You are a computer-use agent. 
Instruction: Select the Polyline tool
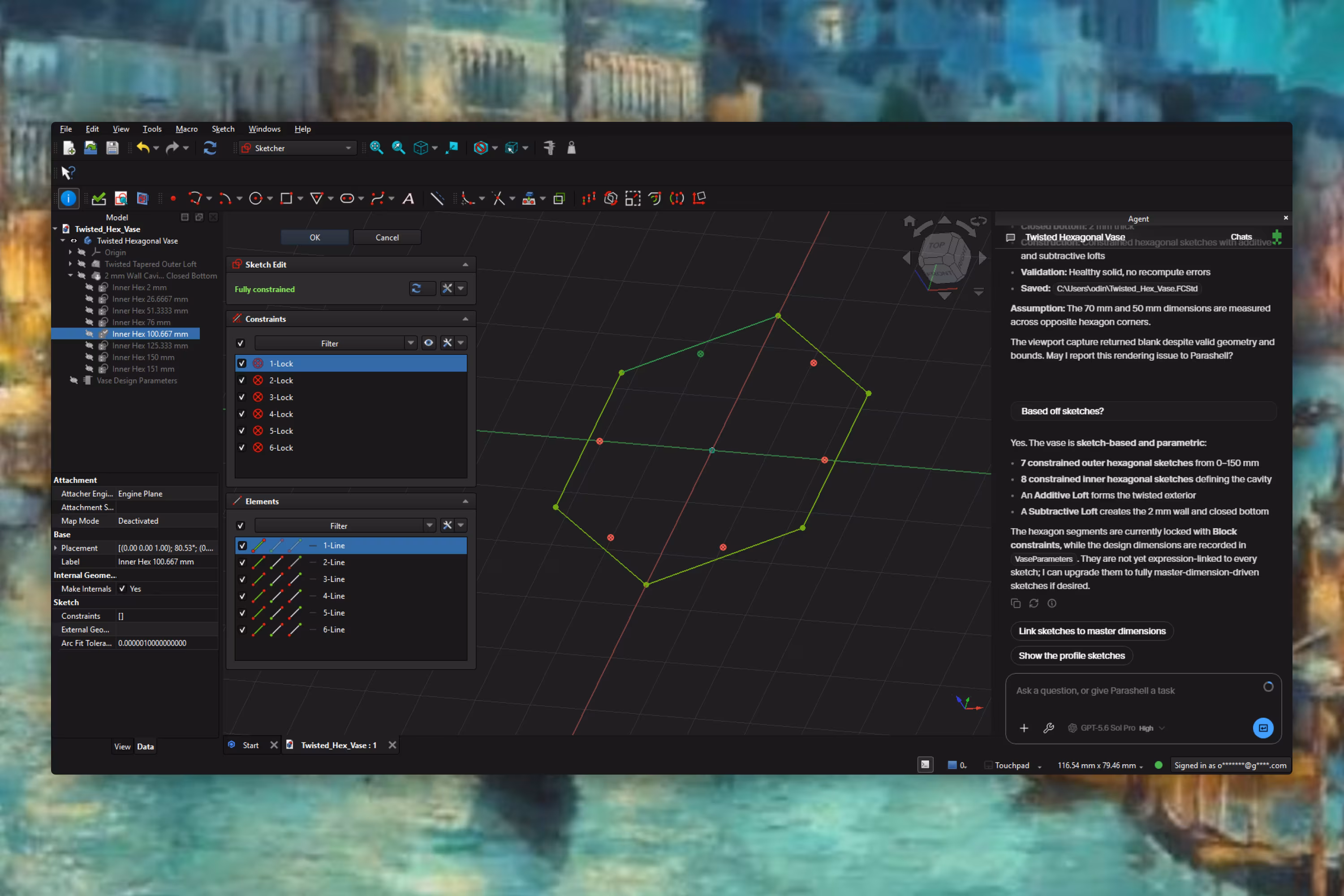coord(195,198)
